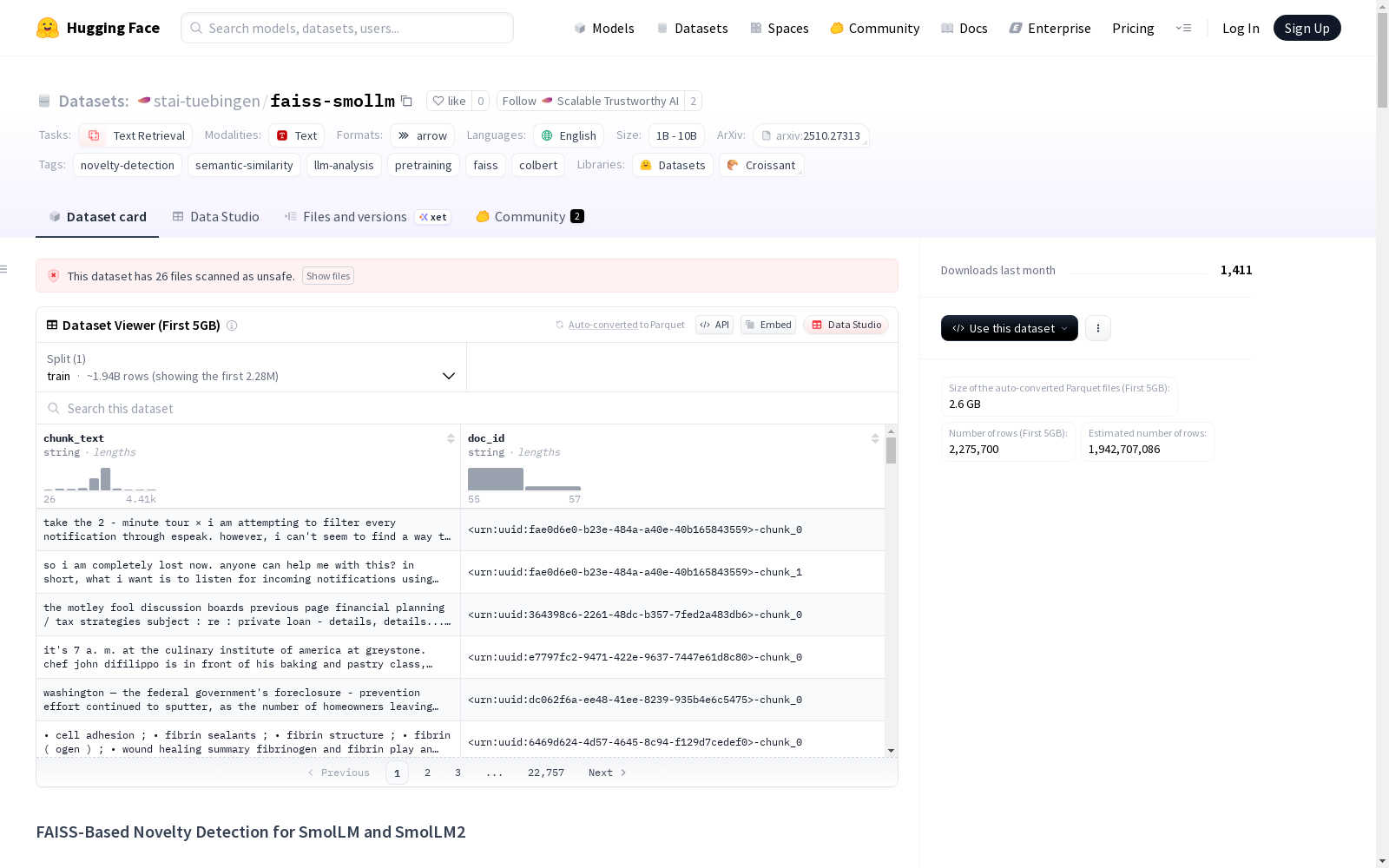Open the Community tab
The height and width of the screenshot is (868, 1389).
click(530, 217)
